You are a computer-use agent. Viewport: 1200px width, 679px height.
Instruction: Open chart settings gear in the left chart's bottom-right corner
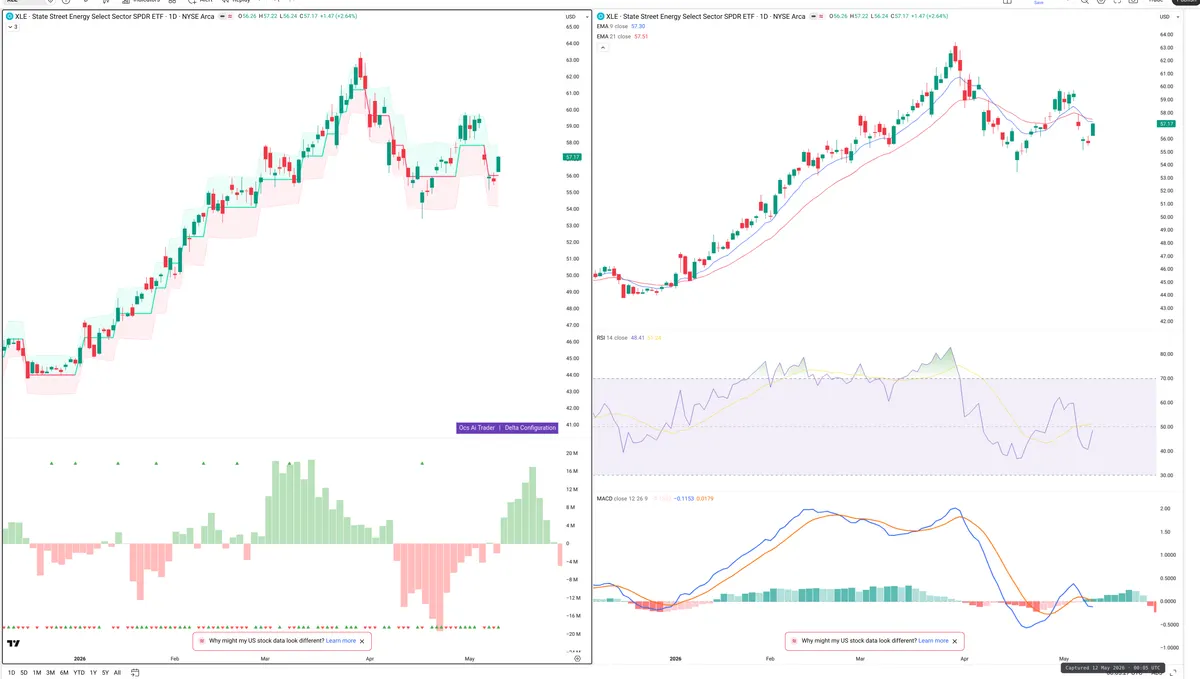tap(577, 659)
